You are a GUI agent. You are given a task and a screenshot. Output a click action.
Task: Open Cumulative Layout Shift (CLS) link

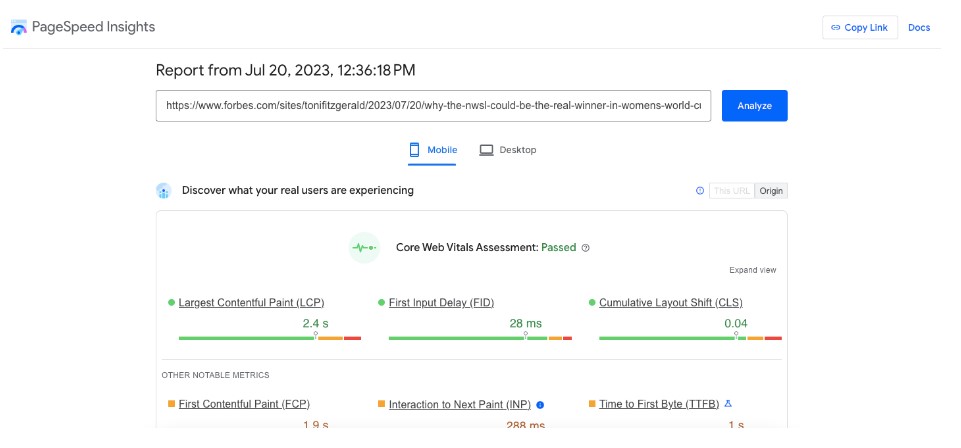click(x=670, y=302)
